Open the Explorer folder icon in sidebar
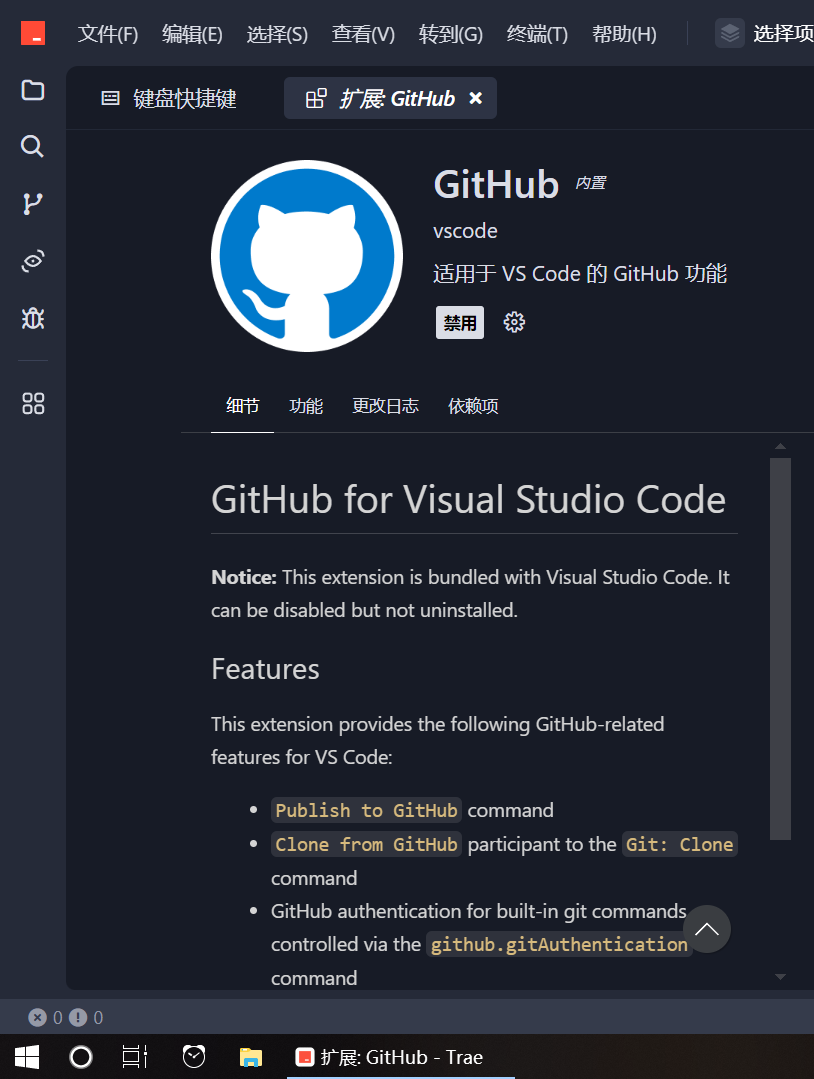 click(33, 90)
